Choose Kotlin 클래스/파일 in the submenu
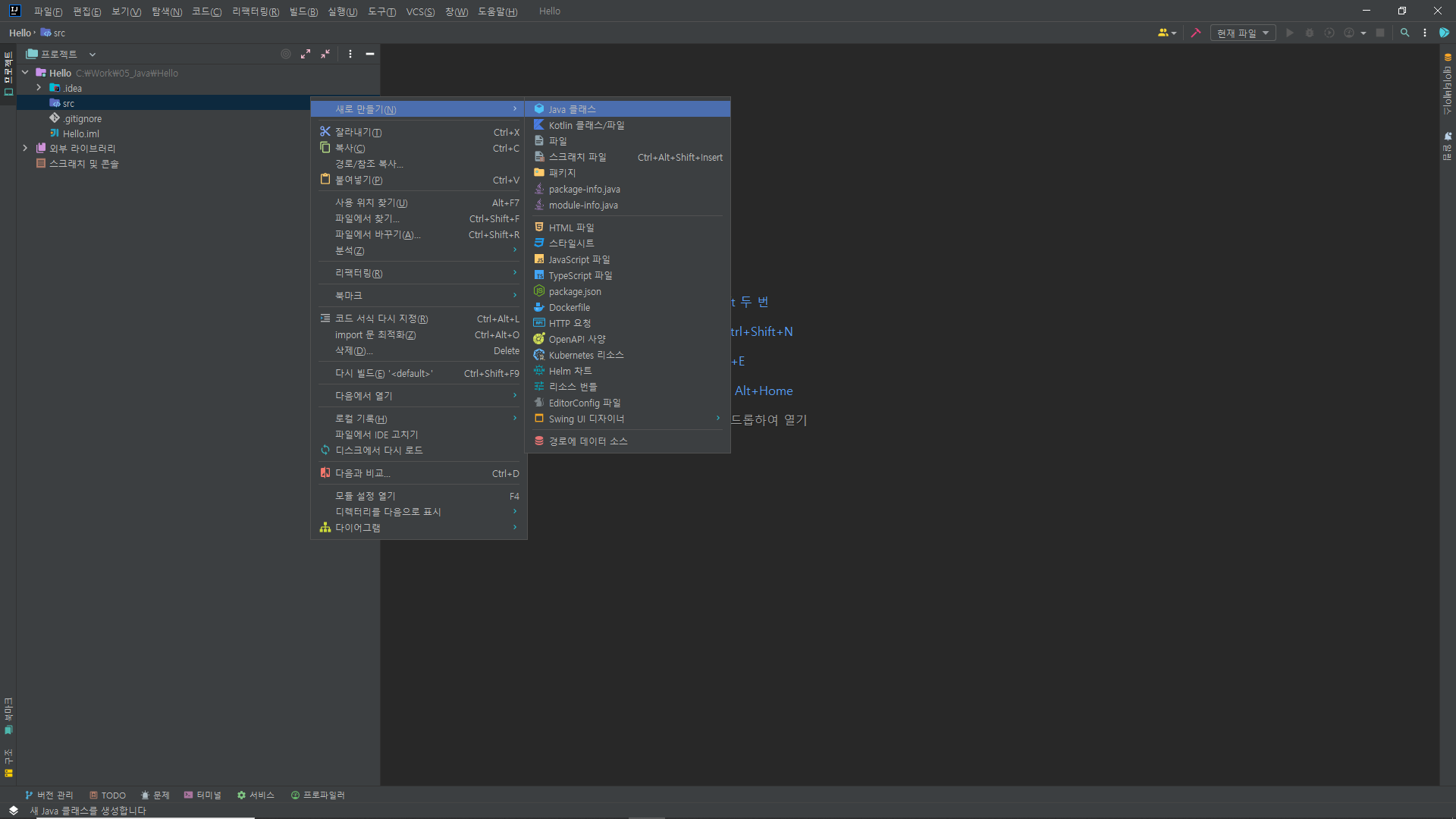Image resolution: width=1456 pixels, height=819 pixels. click(x=586, y=125)
